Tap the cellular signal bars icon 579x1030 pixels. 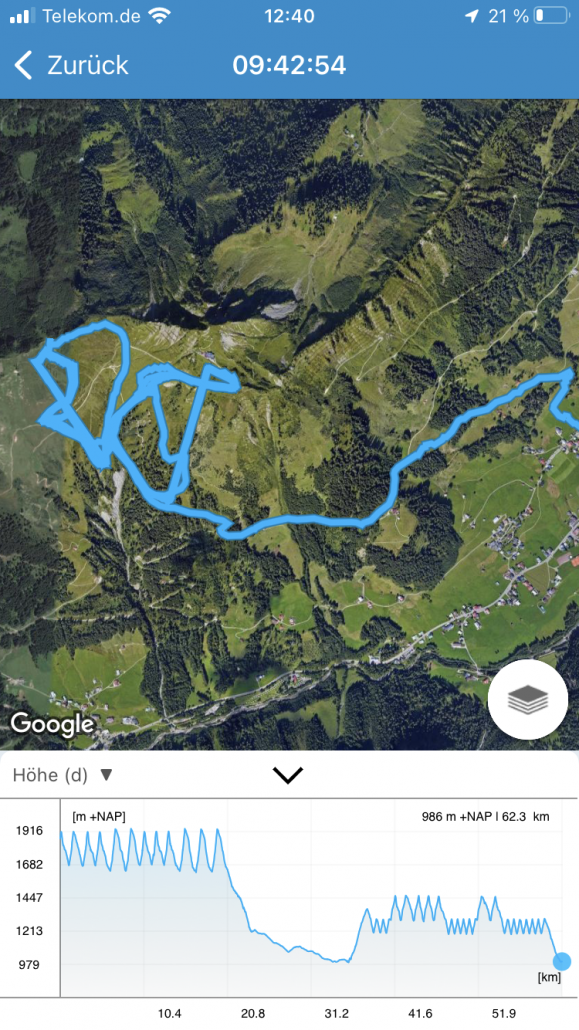pos(22,16)
